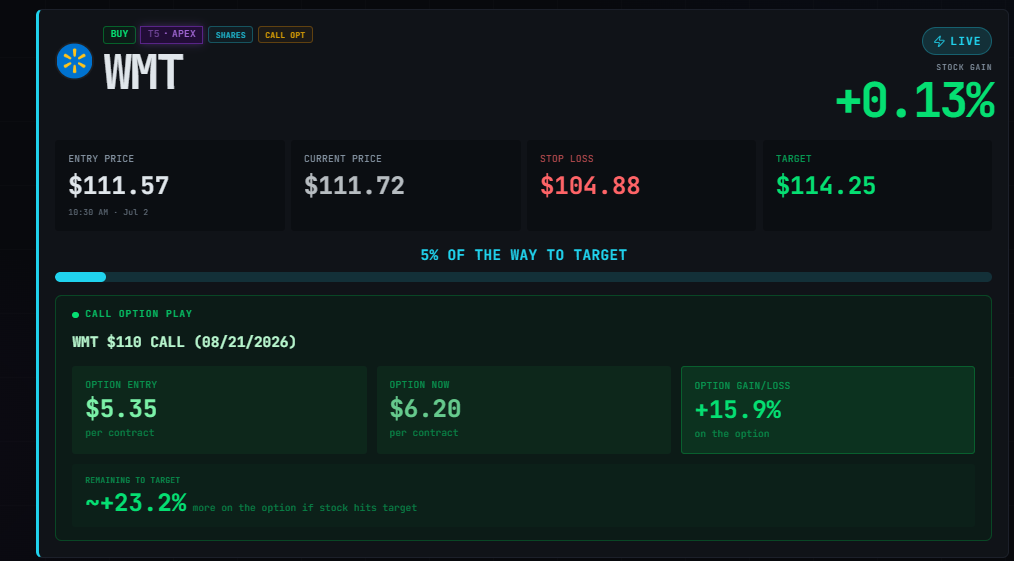Click the CALL OPTION PLAY heading
Screen dimensions: 1014x561
pyautogui.click(x=138, y=314)
